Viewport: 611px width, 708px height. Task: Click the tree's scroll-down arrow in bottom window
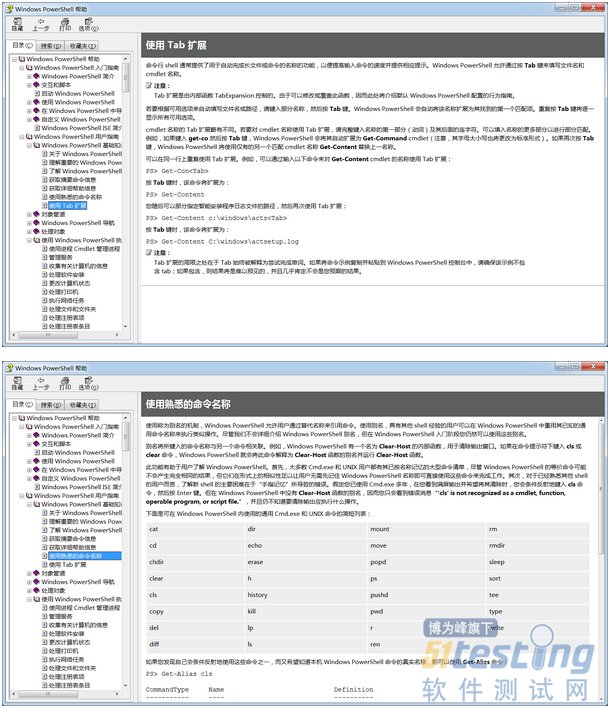[126, 685]
